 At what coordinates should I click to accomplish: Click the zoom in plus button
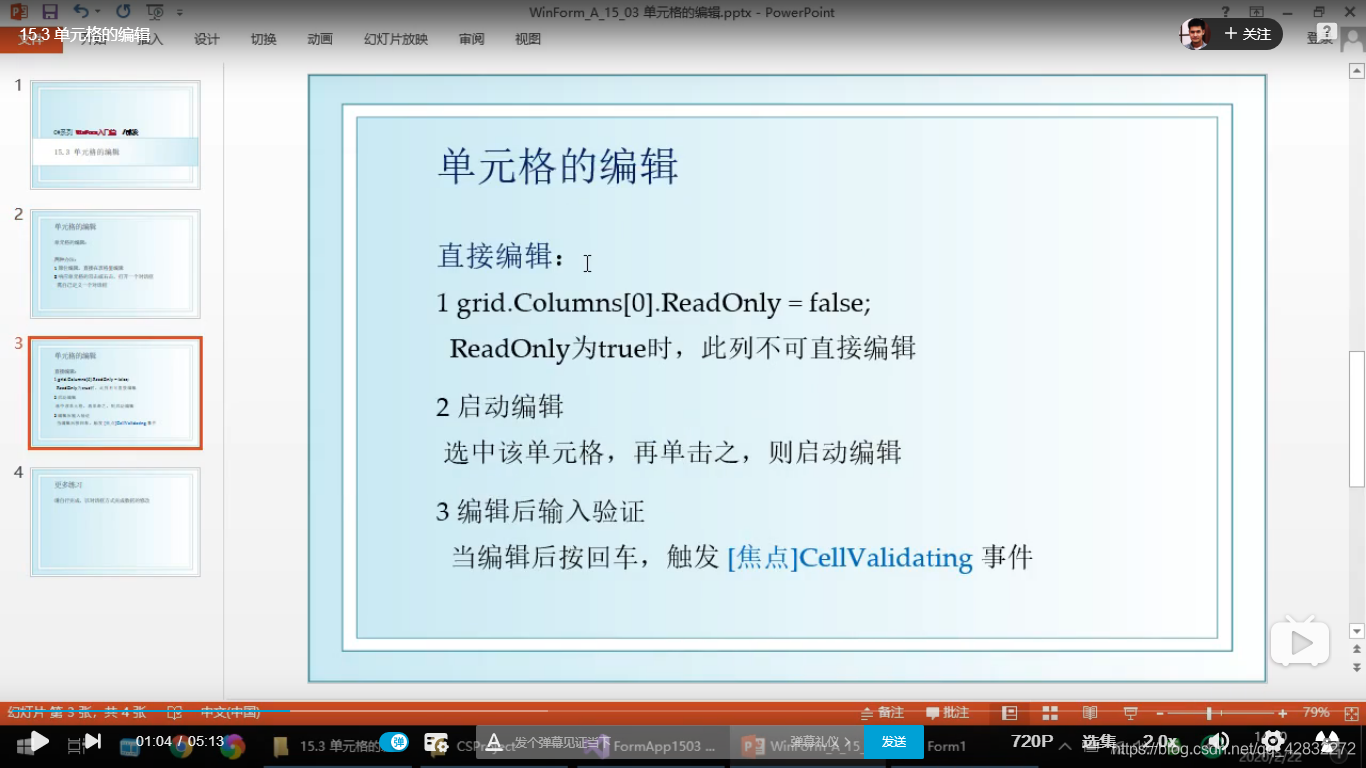coord(1283,713)
